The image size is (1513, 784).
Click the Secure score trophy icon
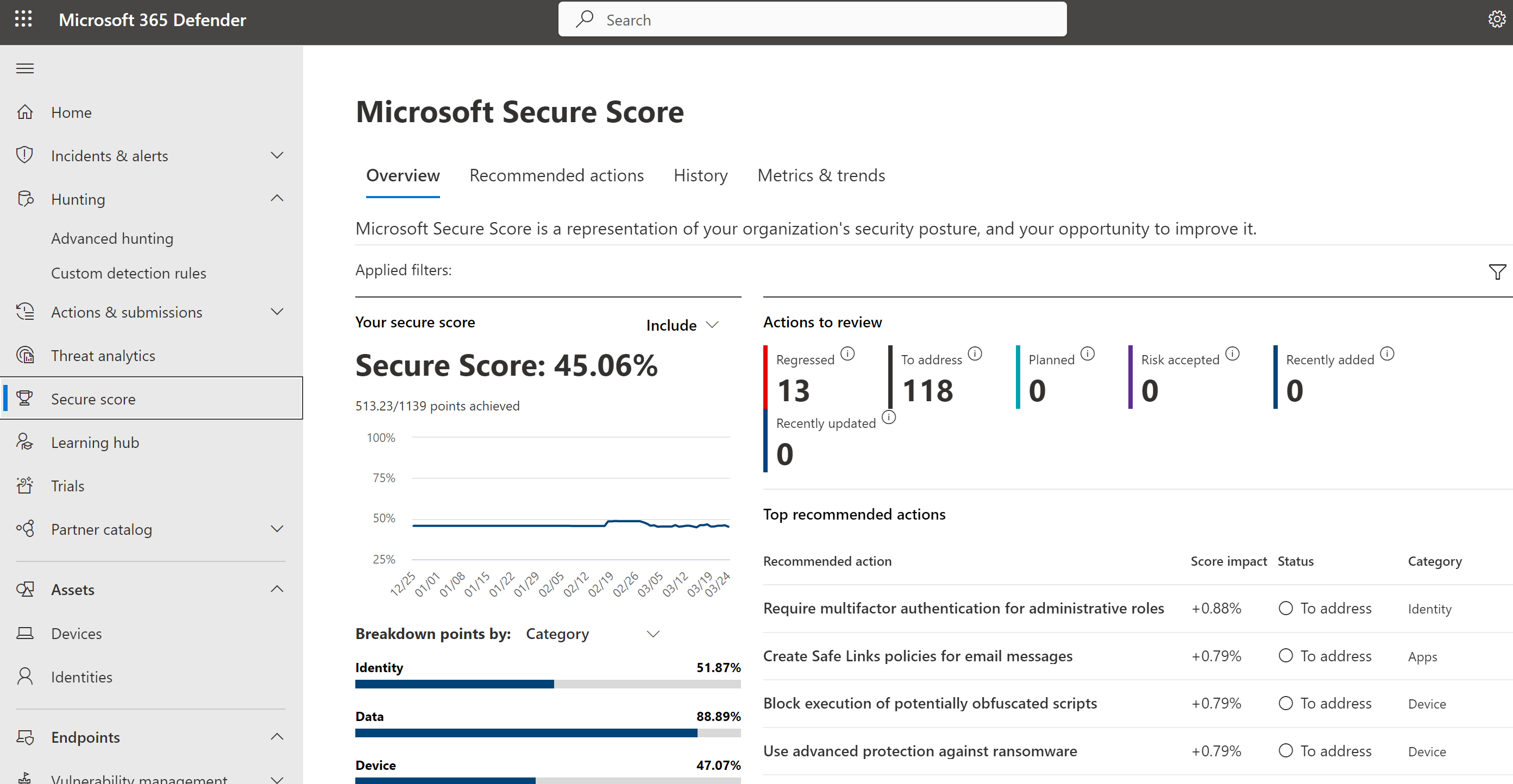[x=24, y=399]
